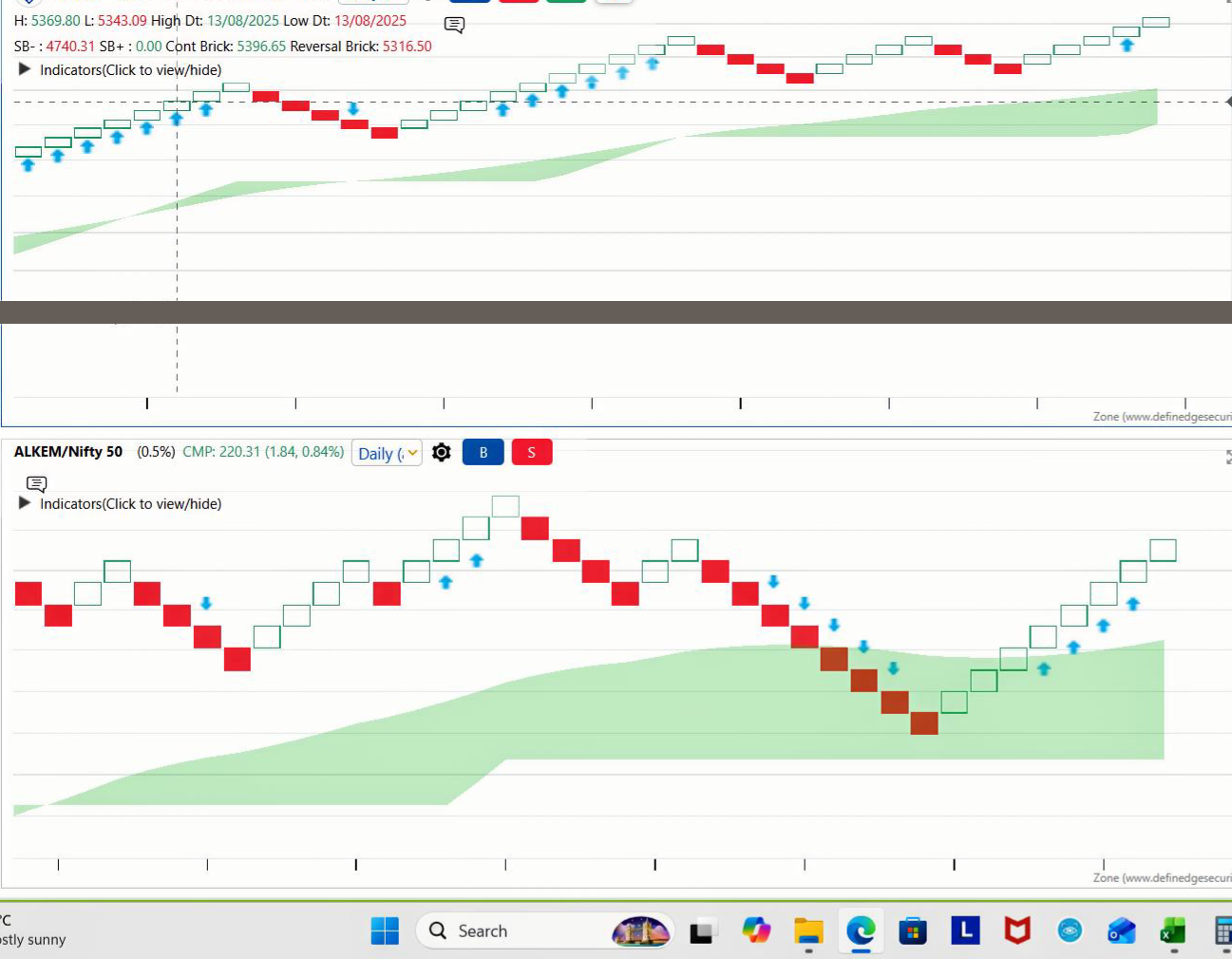Open Copilot from the taskbar
1232x959 pixels.
click(x=756, y=931)
